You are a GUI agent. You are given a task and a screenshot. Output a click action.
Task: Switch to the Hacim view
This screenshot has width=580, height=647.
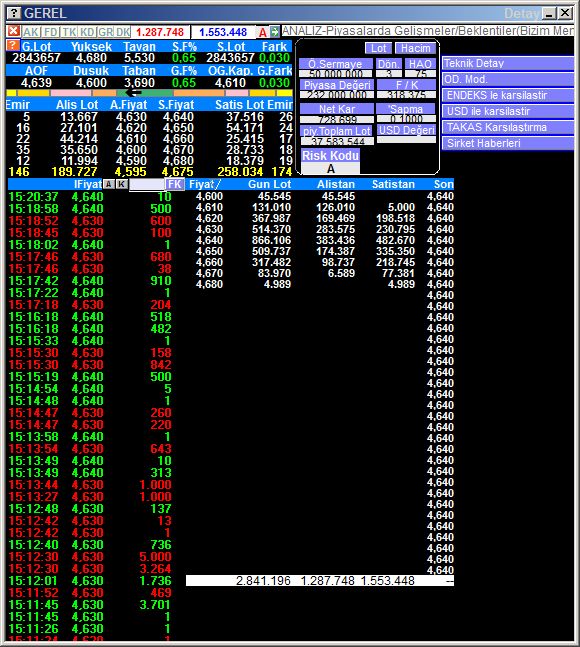(415, 48)
